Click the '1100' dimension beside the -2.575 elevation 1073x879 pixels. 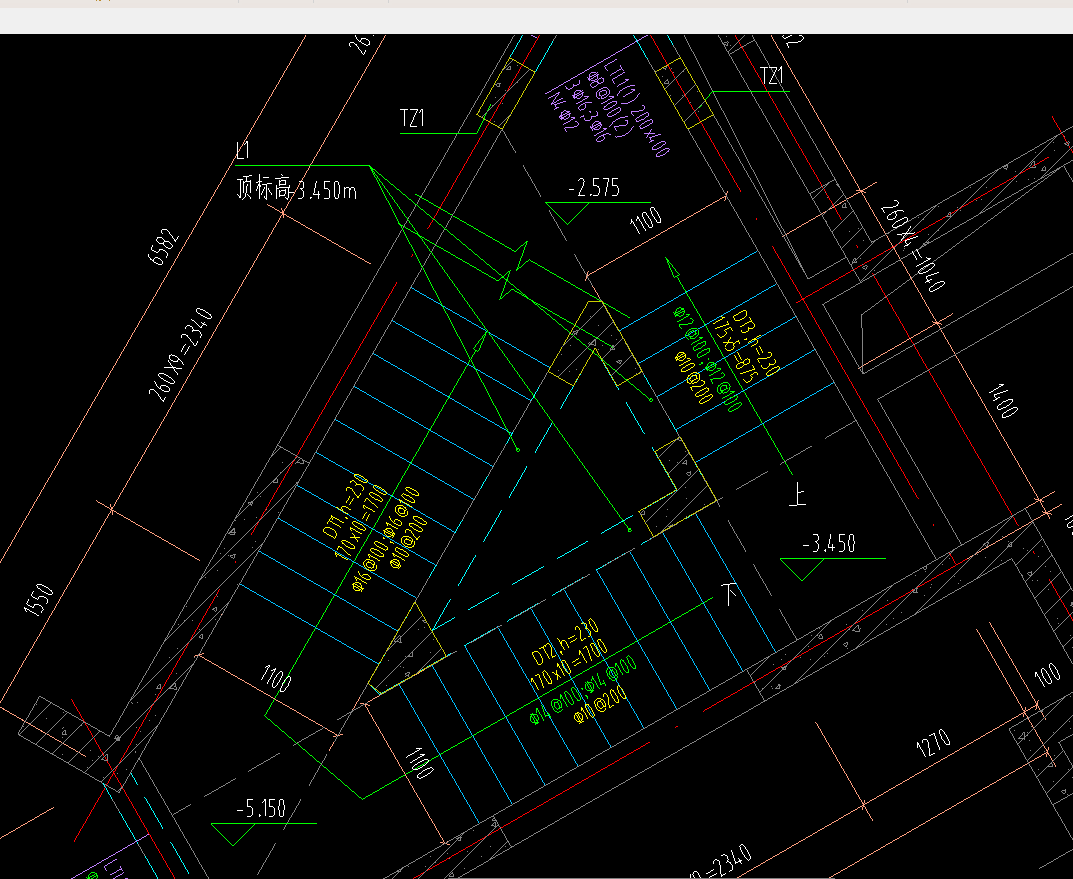[645, 220]
